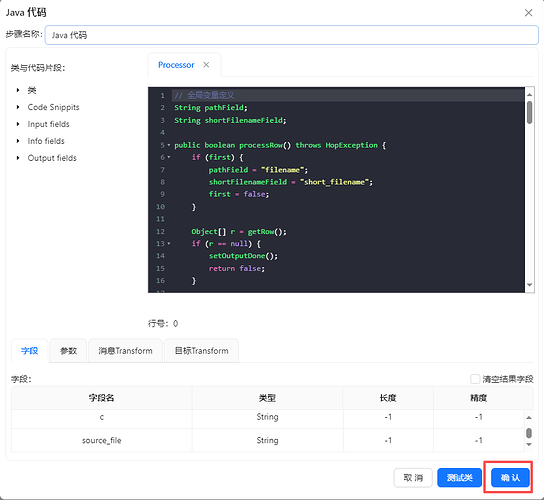Click the 取消 button
The image size is (544, 500).
click(x=413, y=478)
